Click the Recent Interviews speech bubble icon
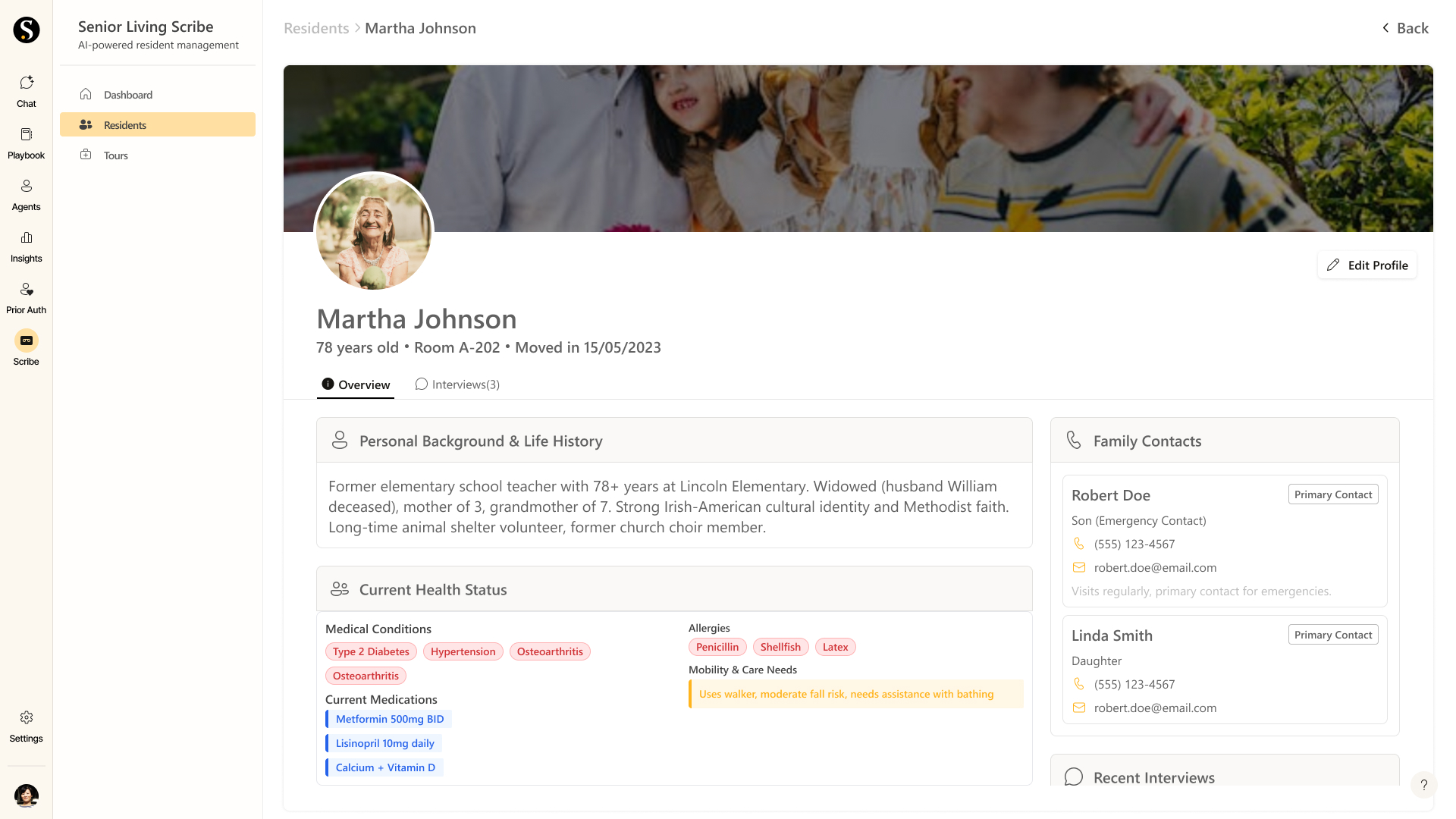This screenshot has width=1456, height=819. coord(1074,777)
